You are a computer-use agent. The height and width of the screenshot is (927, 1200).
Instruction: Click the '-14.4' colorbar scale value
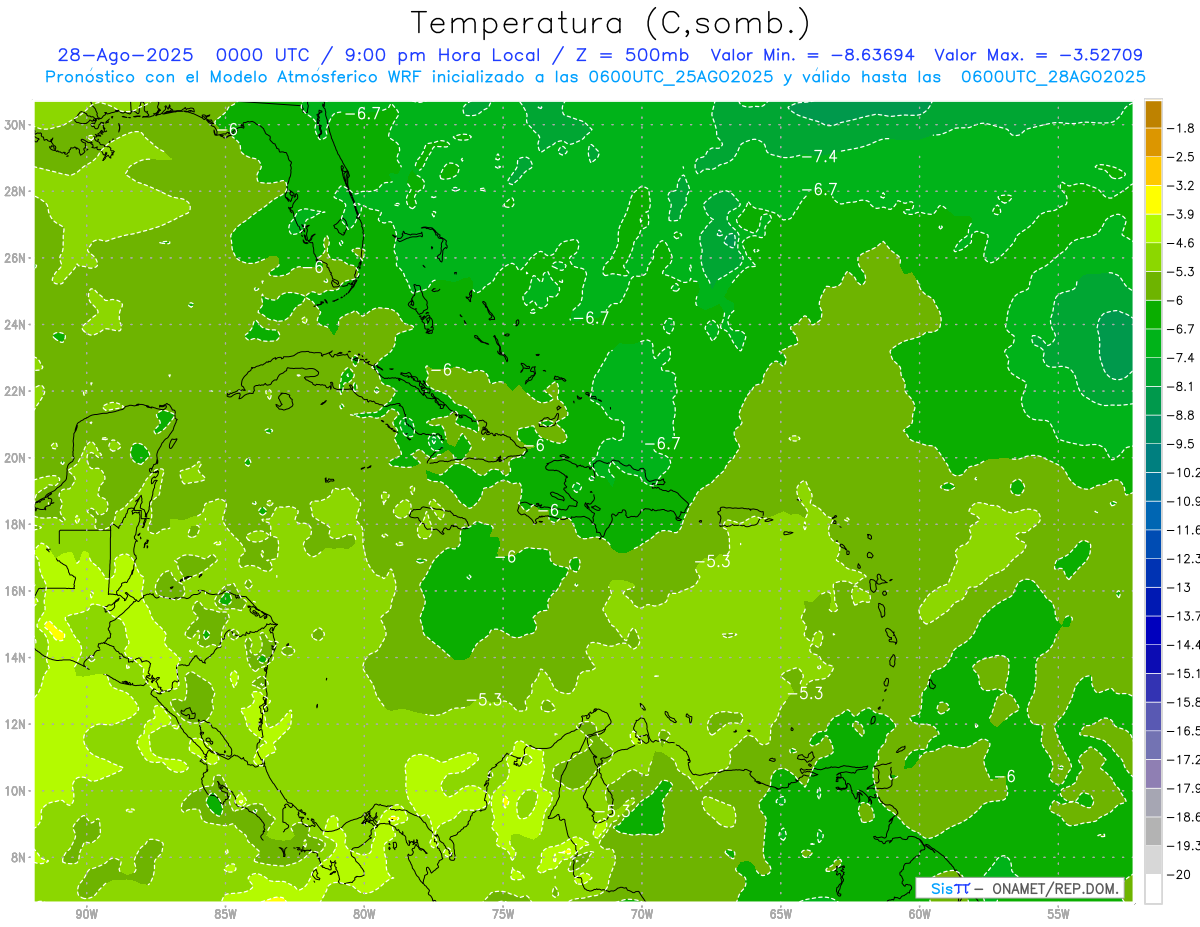tap(1184, 645)
